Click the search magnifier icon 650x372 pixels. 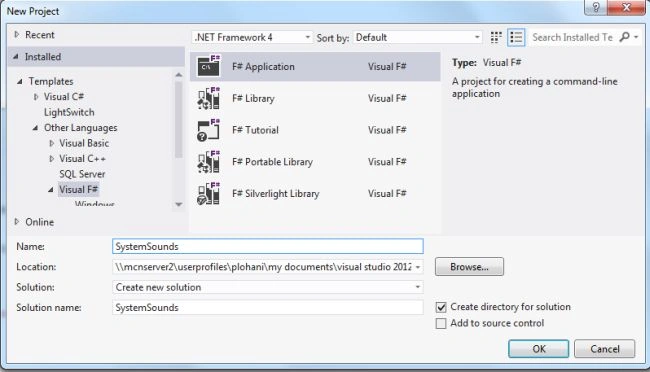624,37
